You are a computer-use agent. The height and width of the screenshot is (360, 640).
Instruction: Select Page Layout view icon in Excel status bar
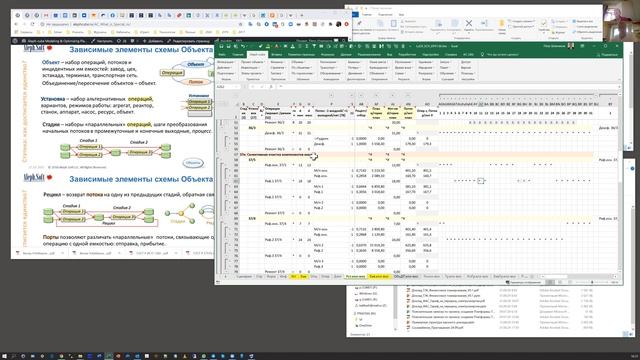tap(560, 282)
